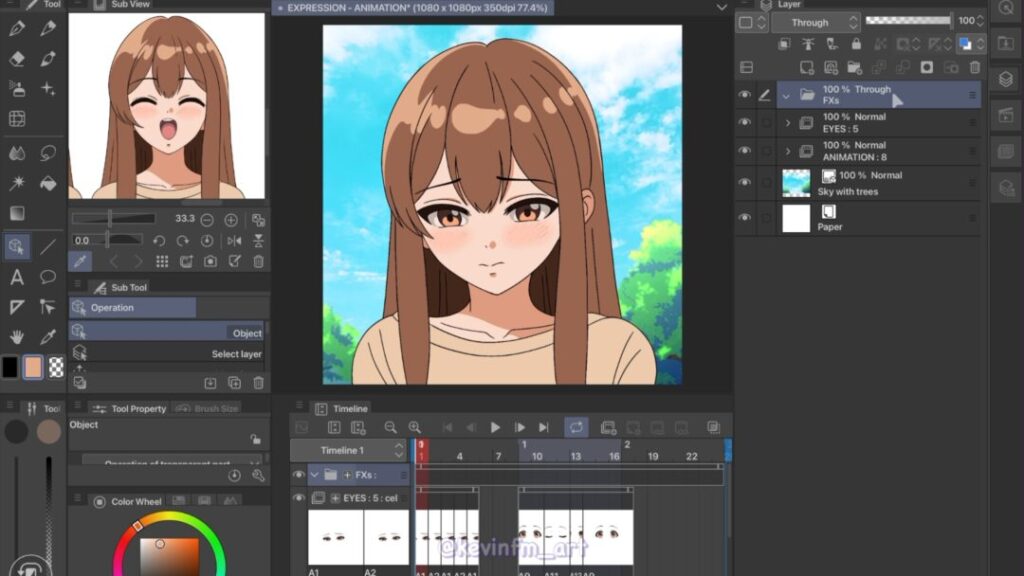Select the Text tool
1024x576 pixels.
tap(17, 277)
